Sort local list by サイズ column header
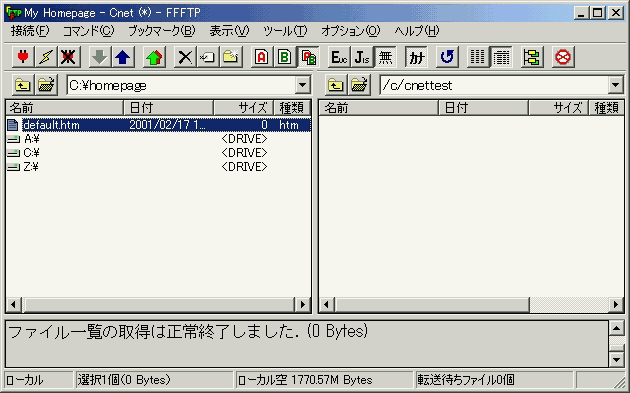Viewport: 630px width, 393px height. coord(243,108)
